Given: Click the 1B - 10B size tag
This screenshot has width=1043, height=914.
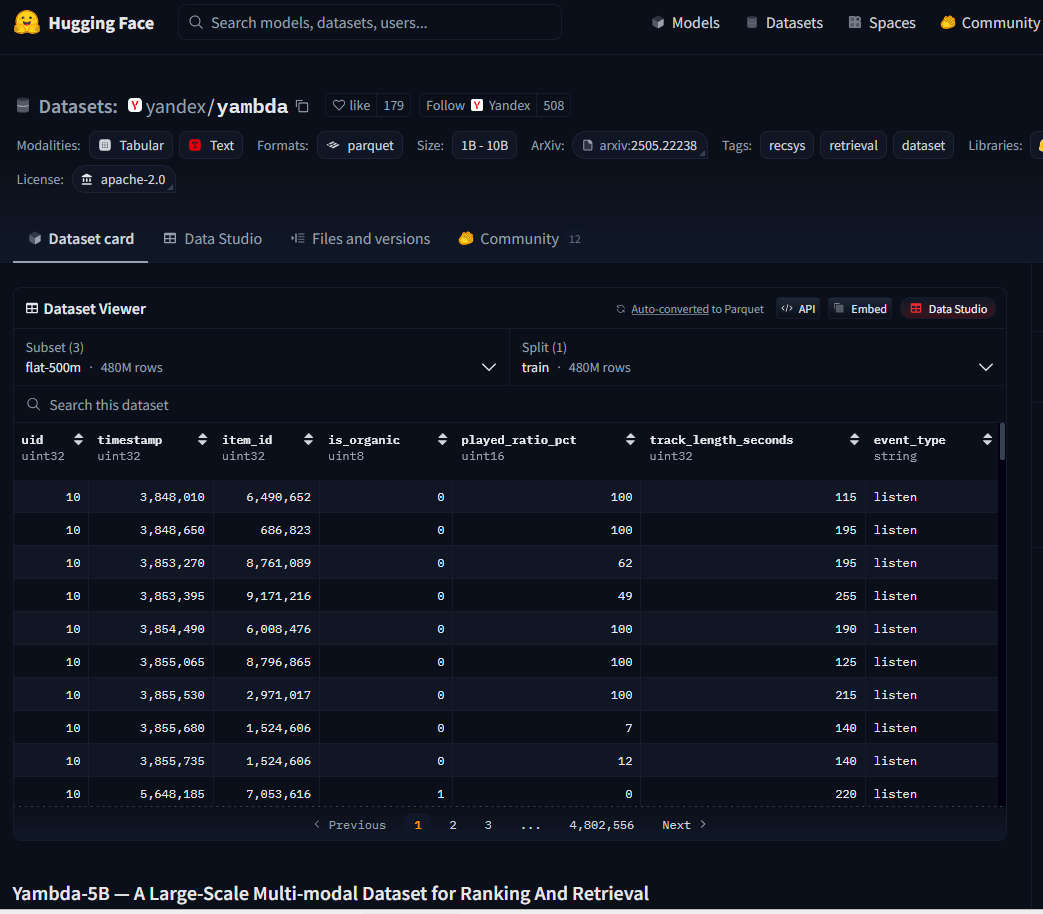Looking at the screenshot, I should click(x=484, y=146).
